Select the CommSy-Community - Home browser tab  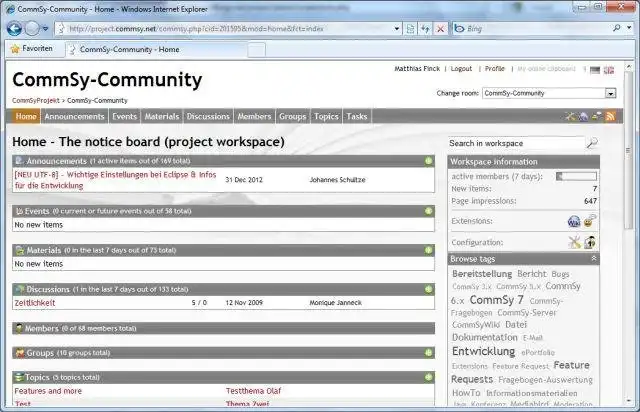click(156, 49)
